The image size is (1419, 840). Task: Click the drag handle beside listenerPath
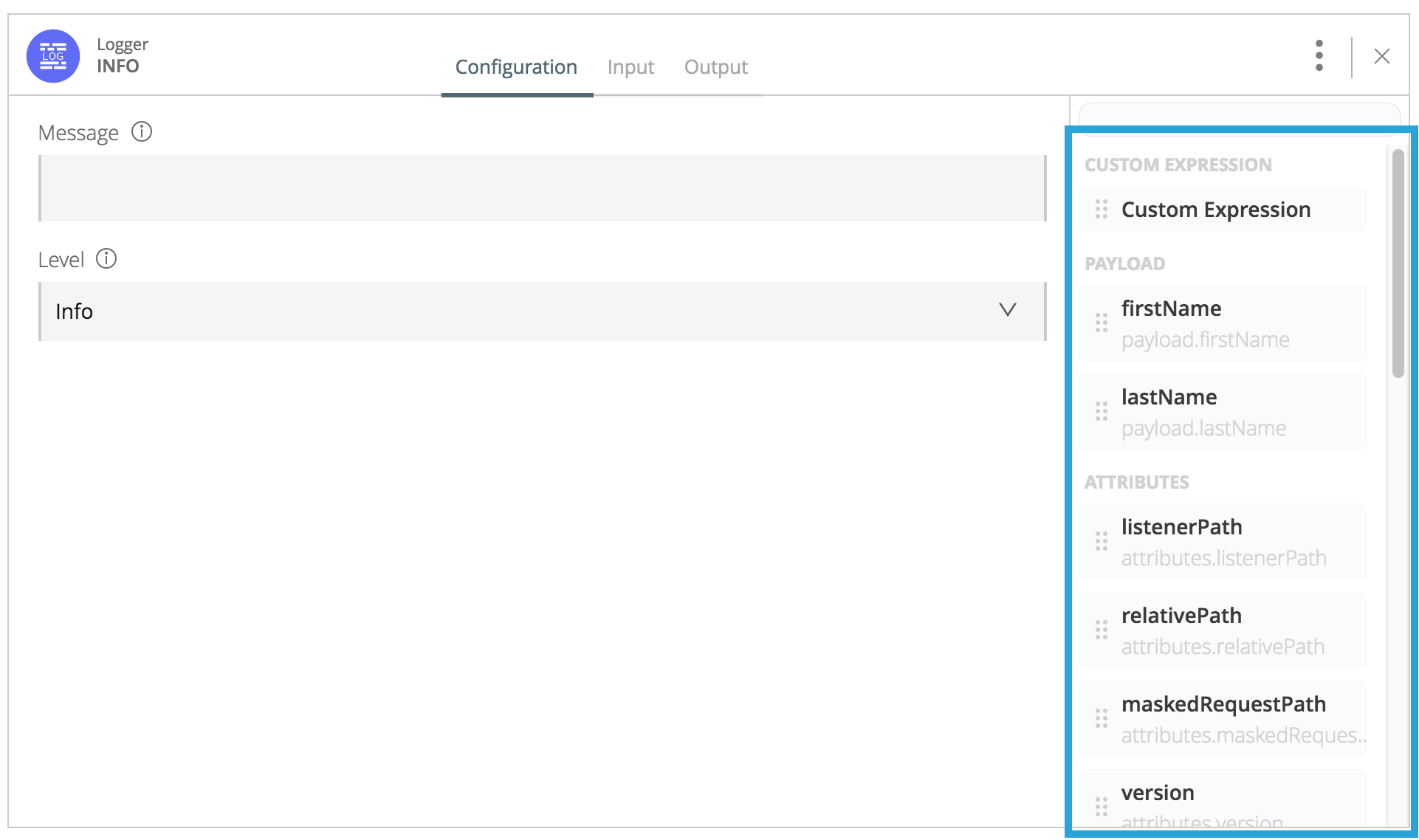pyautogui.click(x=1102, y=541)
